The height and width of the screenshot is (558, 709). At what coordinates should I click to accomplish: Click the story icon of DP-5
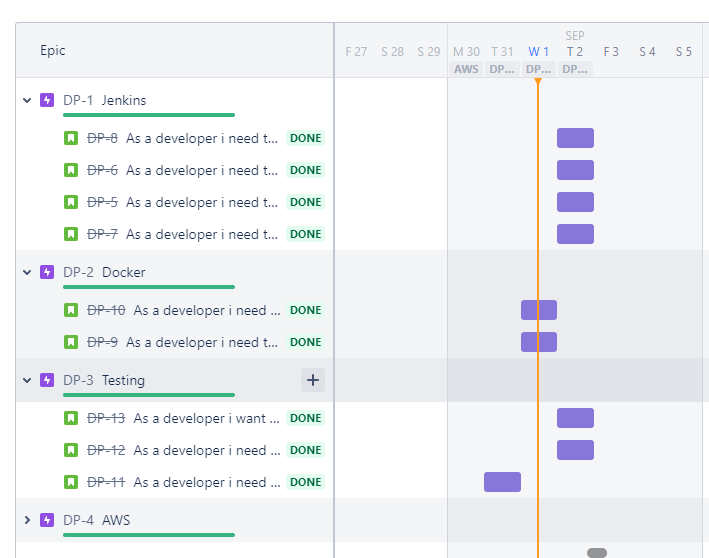pos(71,202)
